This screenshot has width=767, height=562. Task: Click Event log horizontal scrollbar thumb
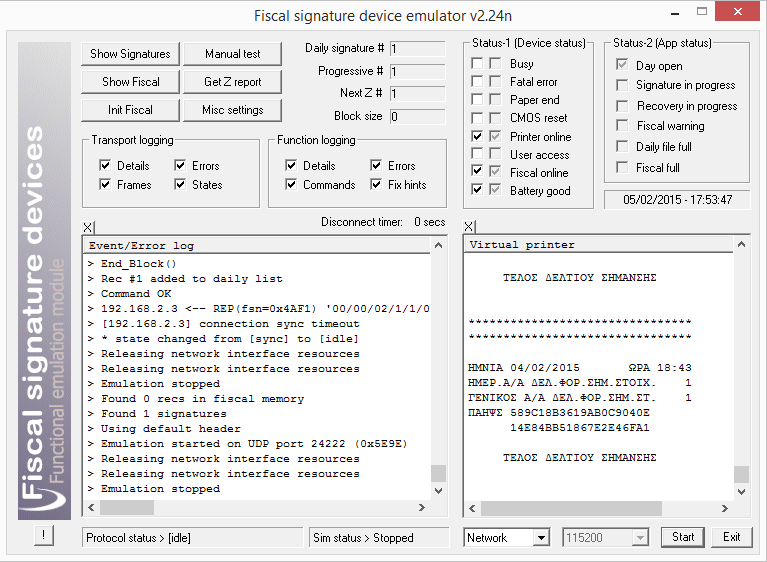point(127,508)
